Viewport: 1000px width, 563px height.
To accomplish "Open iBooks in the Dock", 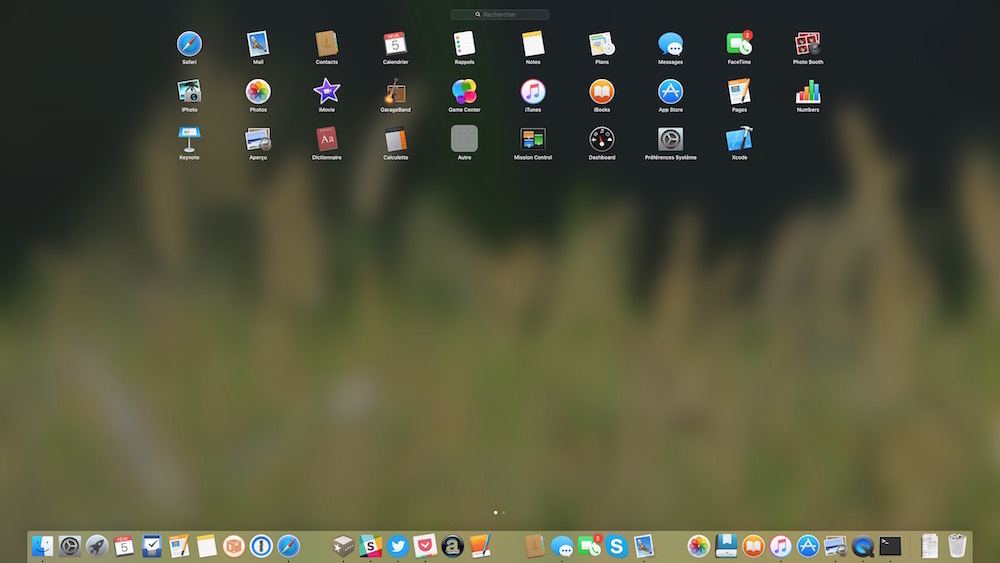I will pos(753,546).
